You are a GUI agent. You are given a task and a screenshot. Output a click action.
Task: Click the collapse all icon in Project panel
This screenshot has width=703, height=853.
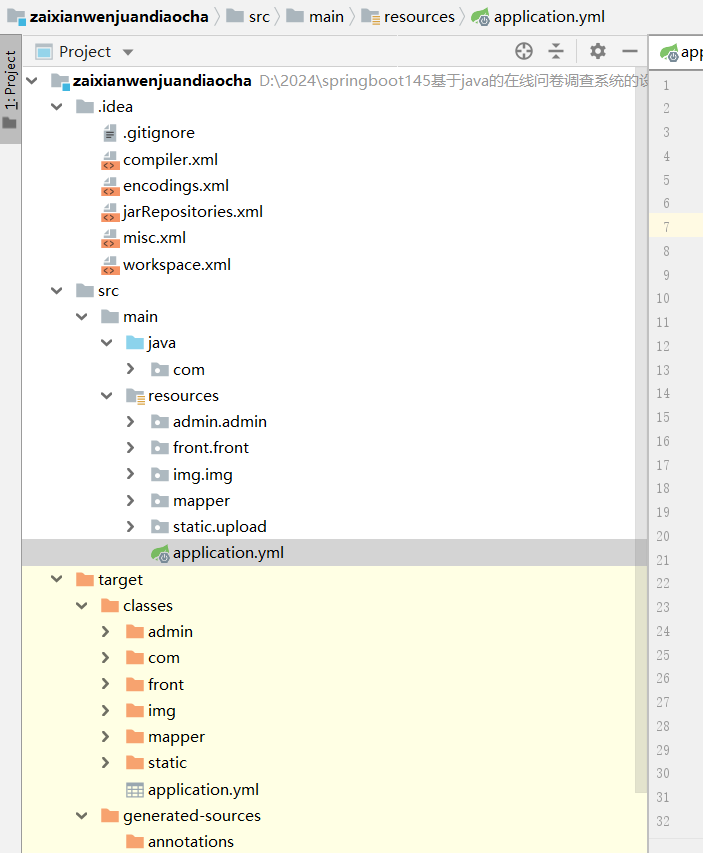(x=556, y=51)
